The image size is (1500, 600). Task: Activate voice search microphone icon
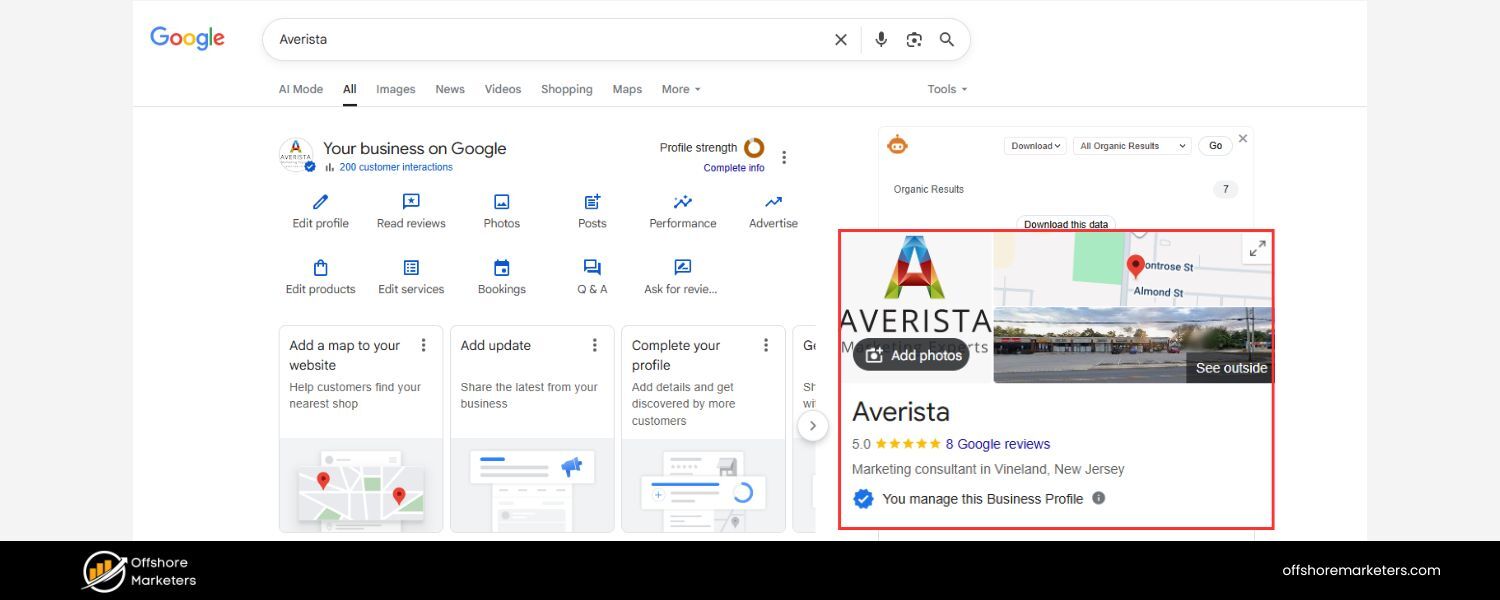pyautogui.click(x=881, y=39)
